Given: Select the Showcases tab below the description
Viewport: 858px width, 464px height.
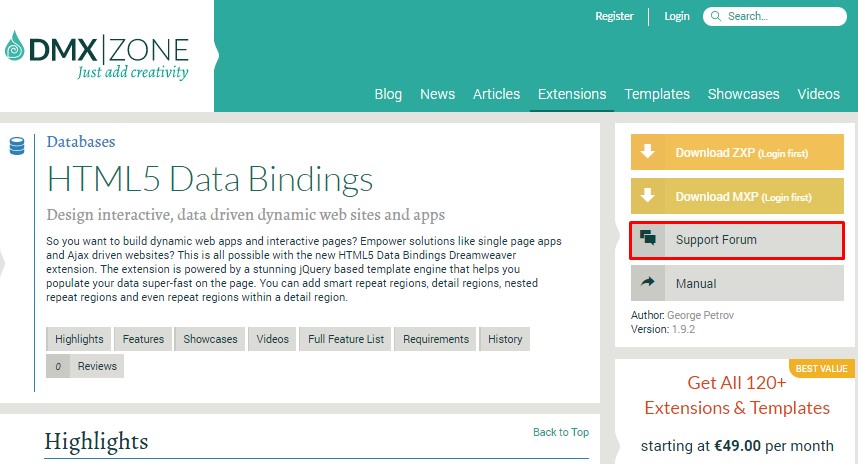Looking at the screenshot, I should tap(210, 339).
